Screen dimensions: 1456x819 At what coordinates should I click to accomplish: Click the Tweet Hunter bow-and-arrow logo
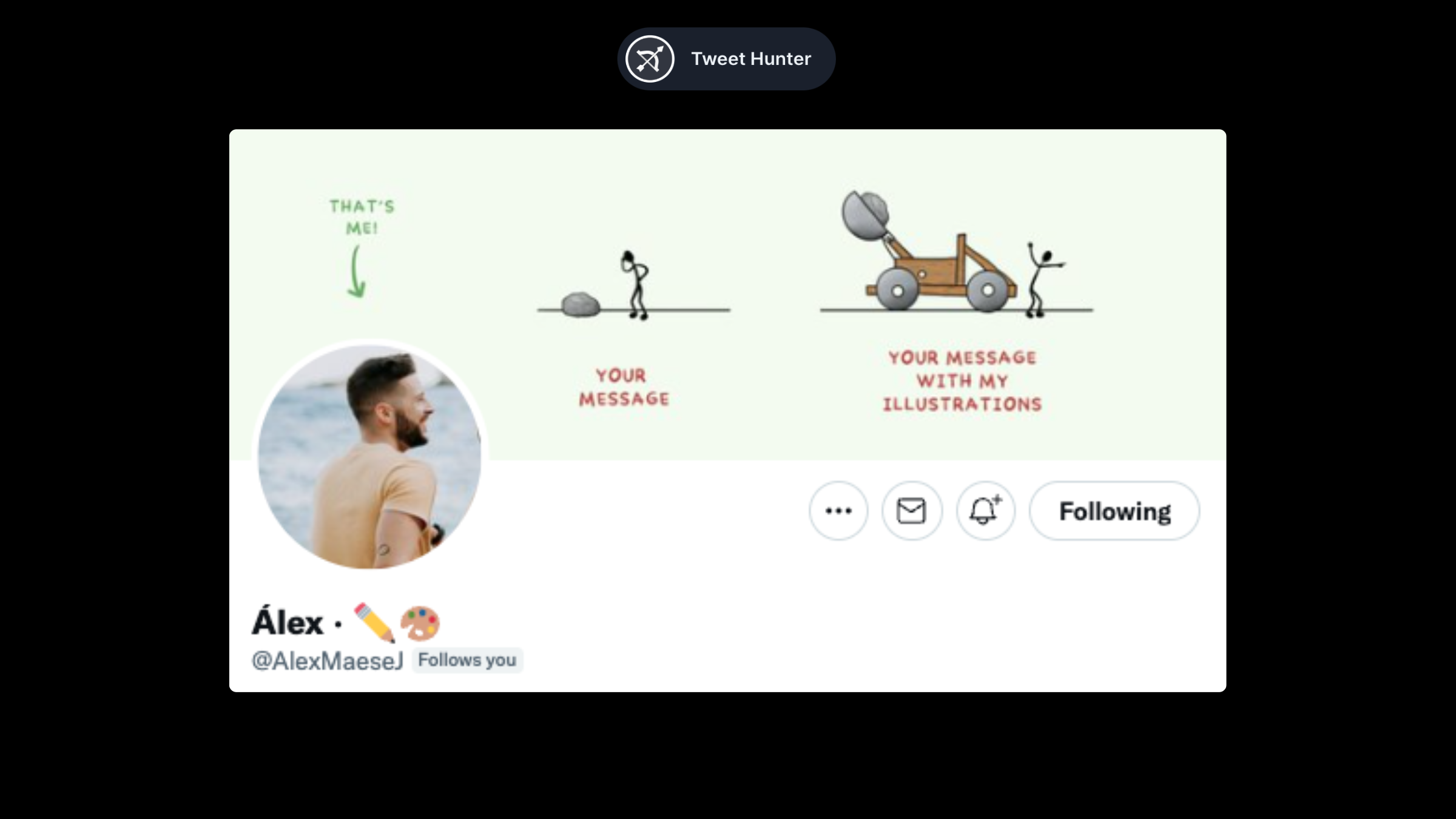pos(650,59)
